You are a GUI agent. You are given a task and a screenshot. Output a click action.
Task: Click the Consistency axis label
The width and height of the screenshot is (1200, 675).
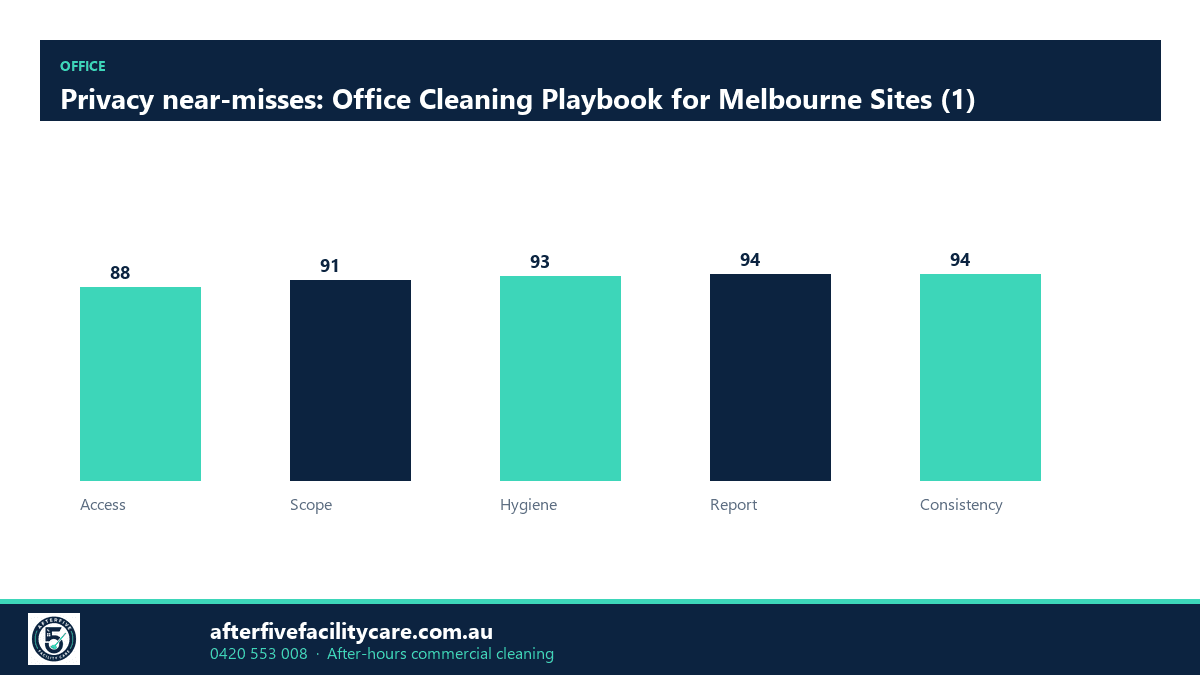pyautogui.click(x=961, y=505)
